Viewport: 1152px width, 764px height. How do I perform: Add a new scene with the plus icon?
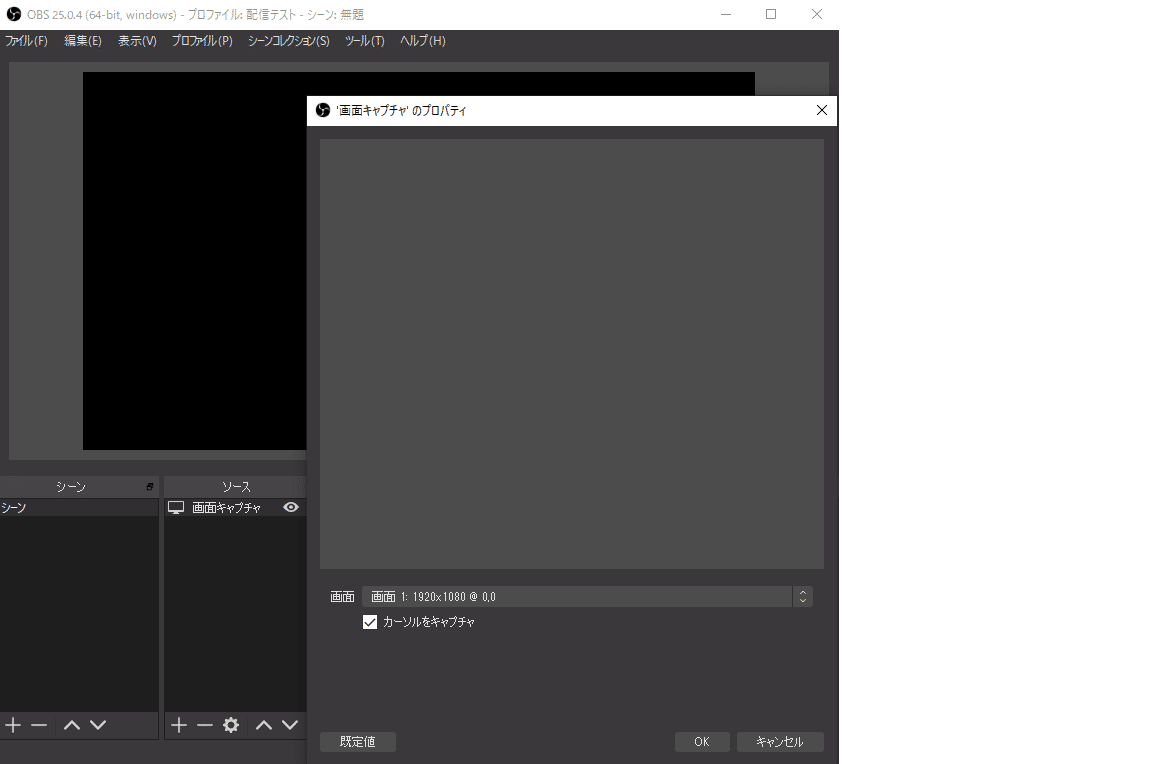(x=12, y=725)
